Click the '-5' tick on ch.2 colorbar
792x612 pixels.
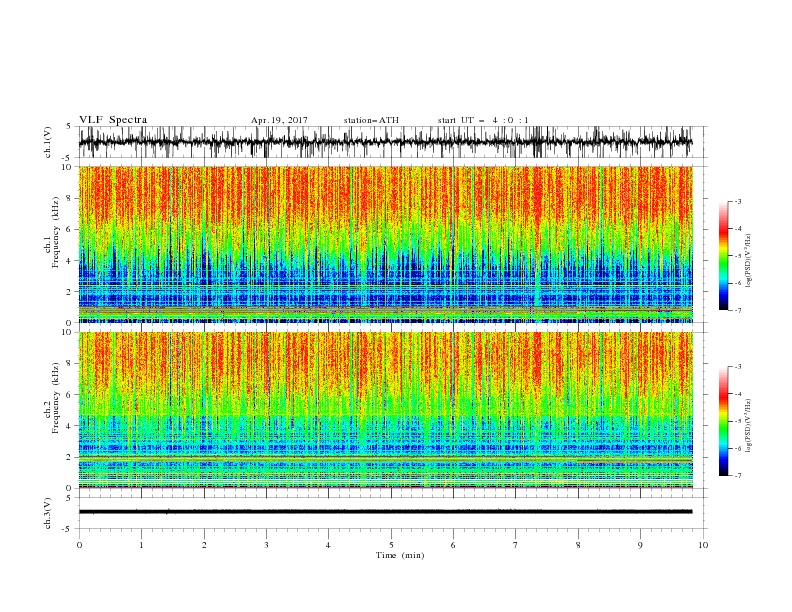pyautogui.click(x=737, y=421)
